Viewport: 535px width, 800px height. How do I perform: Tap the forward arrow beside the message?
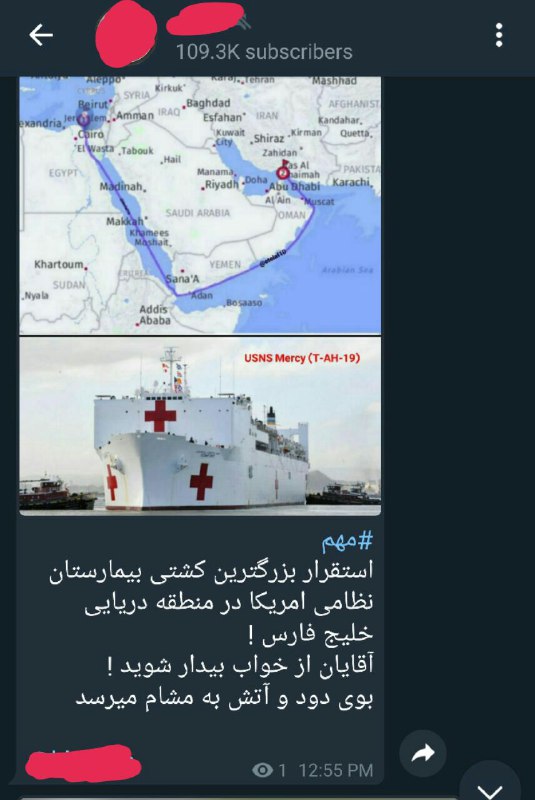click(423, 753)
